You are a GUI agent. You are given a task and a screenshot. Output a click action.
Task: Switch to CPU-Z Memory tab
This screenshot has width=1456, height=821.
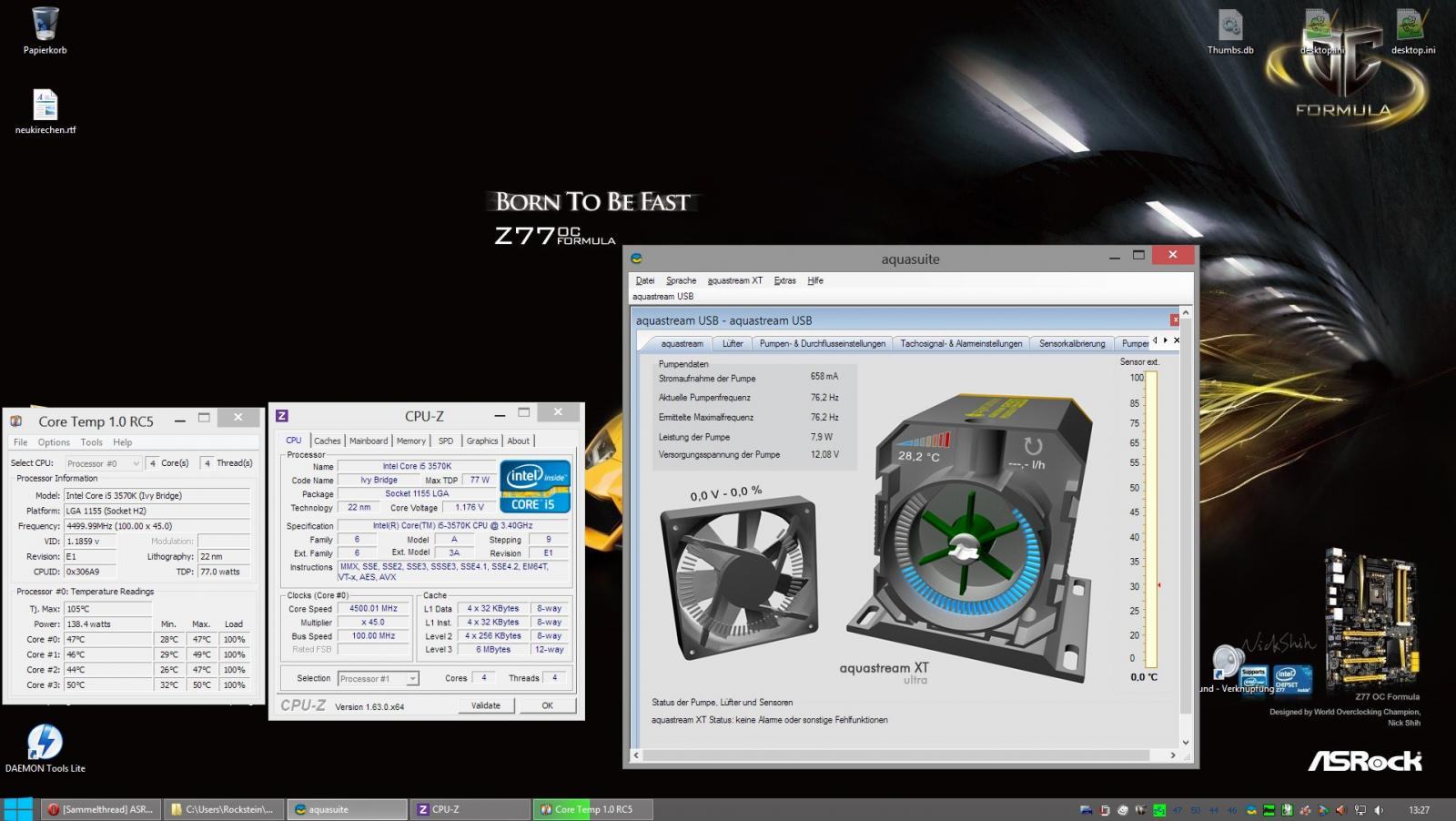coord(411,441)
